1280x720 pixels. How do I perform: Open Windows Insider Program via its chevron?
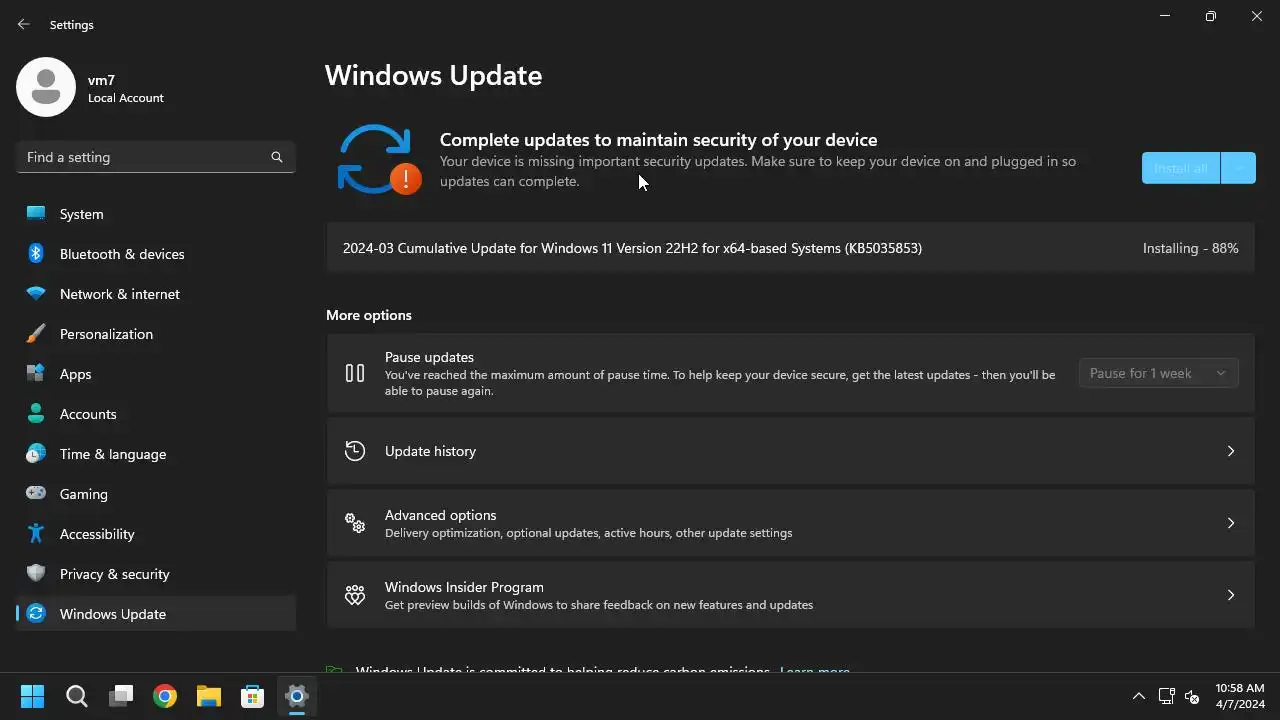[x=1231, y=595]
